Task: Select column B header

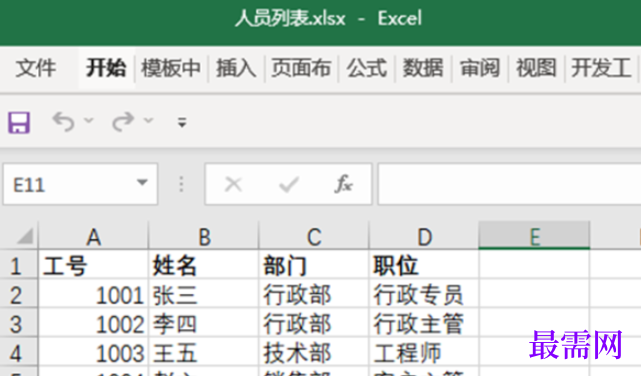Action: (x=204, y=236)
